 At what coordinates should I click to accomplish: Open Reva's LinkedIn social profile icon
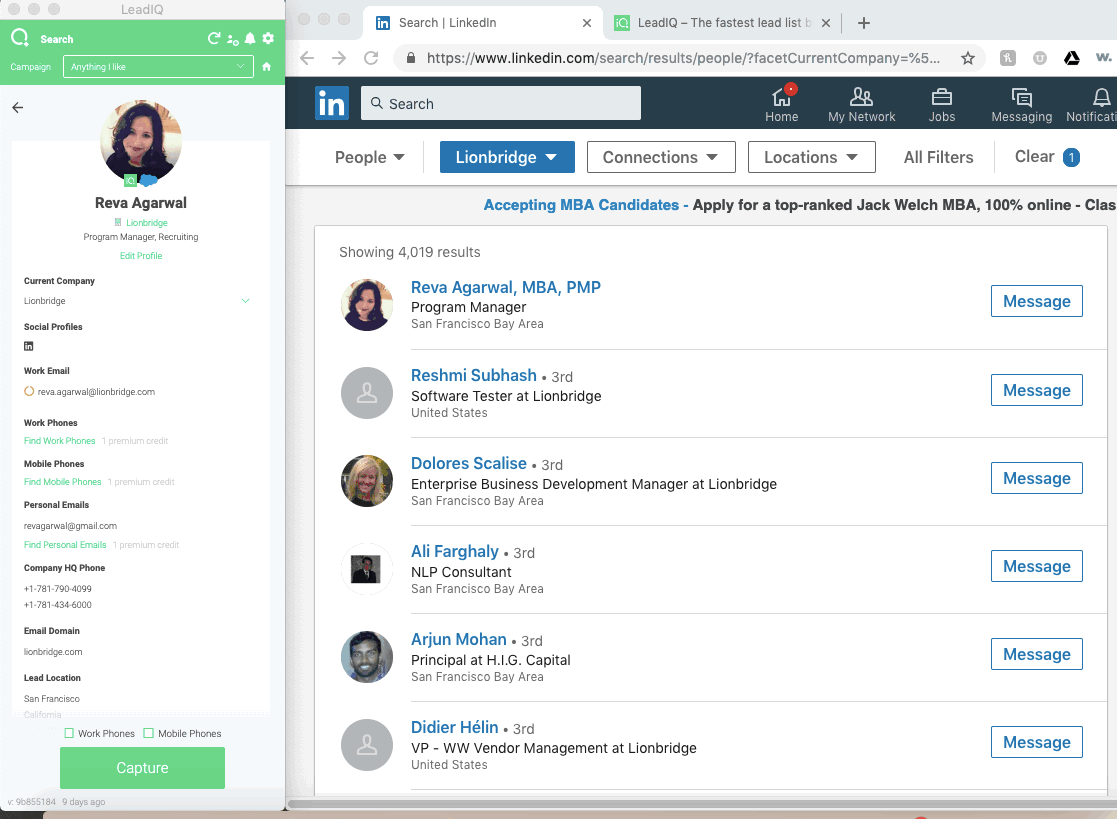[x=29, y=346]
